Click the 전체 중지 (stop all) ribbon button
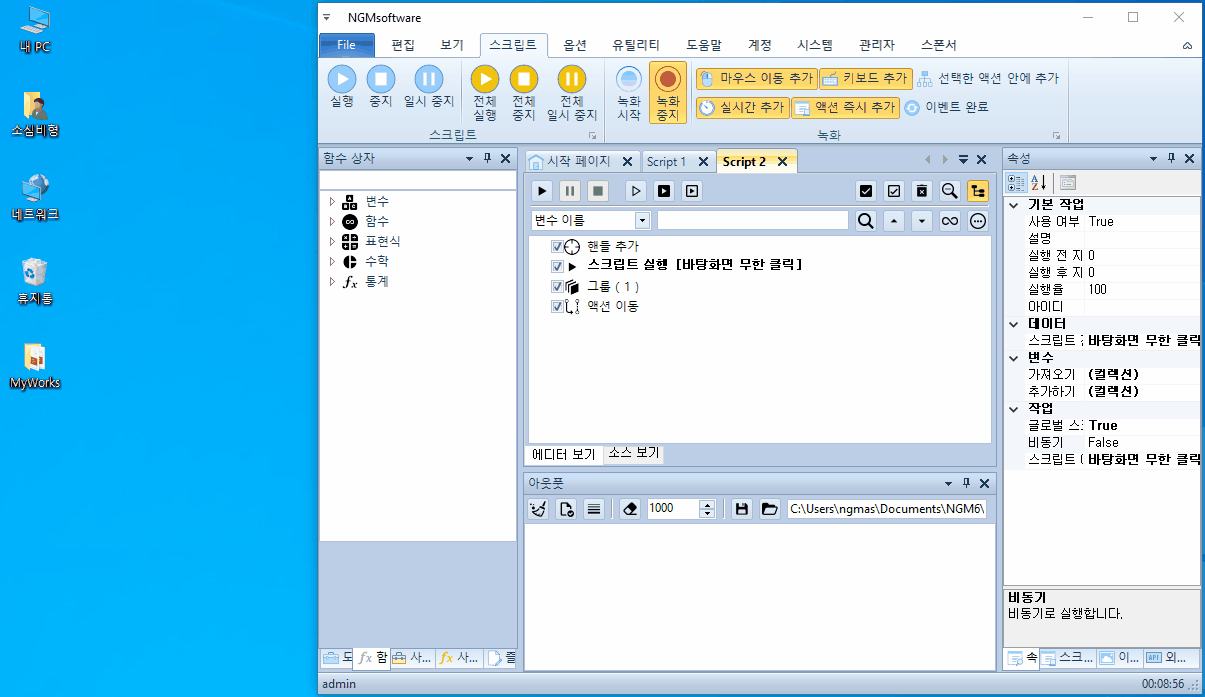Screen dimensions: 1205x697 pyautogui.click(x=524, y=93)
